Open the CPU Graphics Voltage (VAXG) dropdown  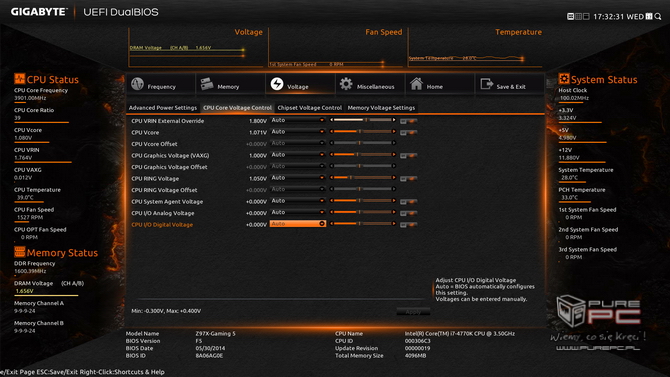coord(298,155)
